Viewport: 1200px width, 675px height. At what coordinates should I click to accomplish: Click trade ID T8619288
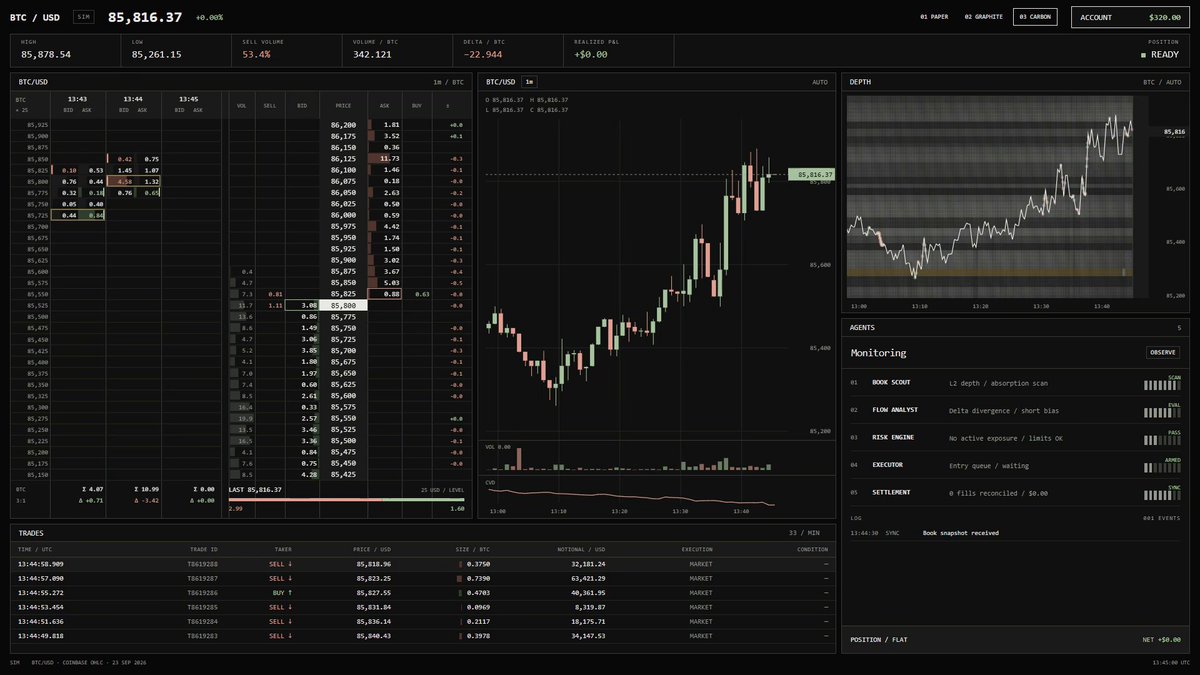click(204, 564)
